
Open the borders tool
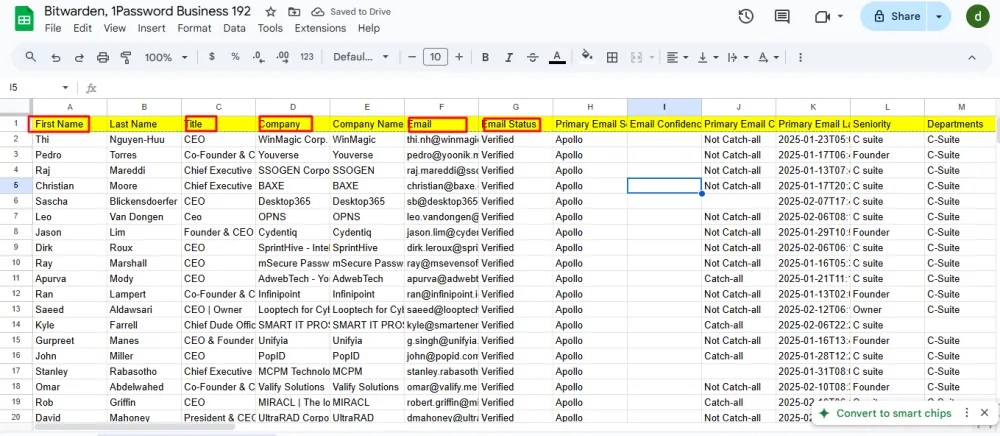(x=612, y=57)
